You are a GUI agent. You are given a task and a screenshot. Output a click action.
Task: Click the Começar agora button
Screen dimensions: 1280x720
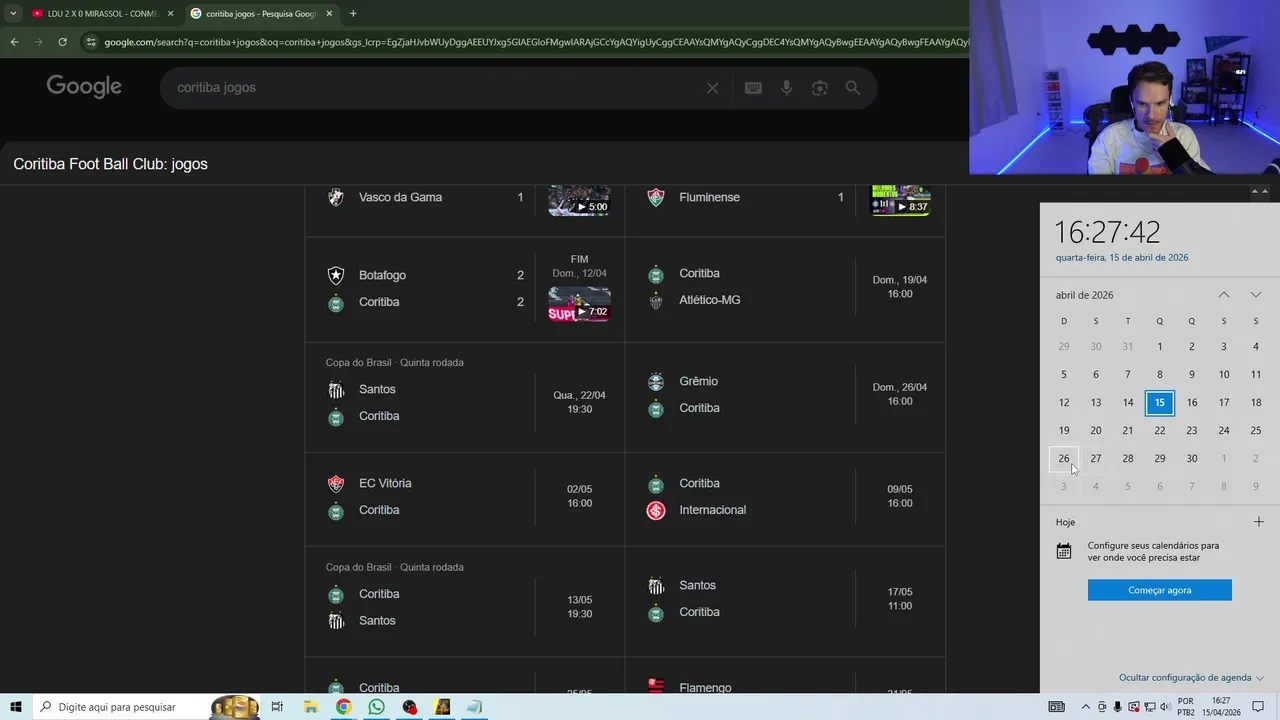(1160, 590)
